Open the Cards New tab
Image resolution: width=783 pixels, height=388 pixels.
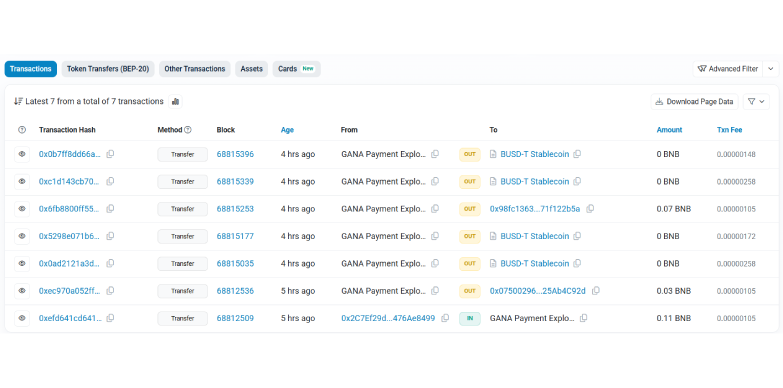pos(297,69)
